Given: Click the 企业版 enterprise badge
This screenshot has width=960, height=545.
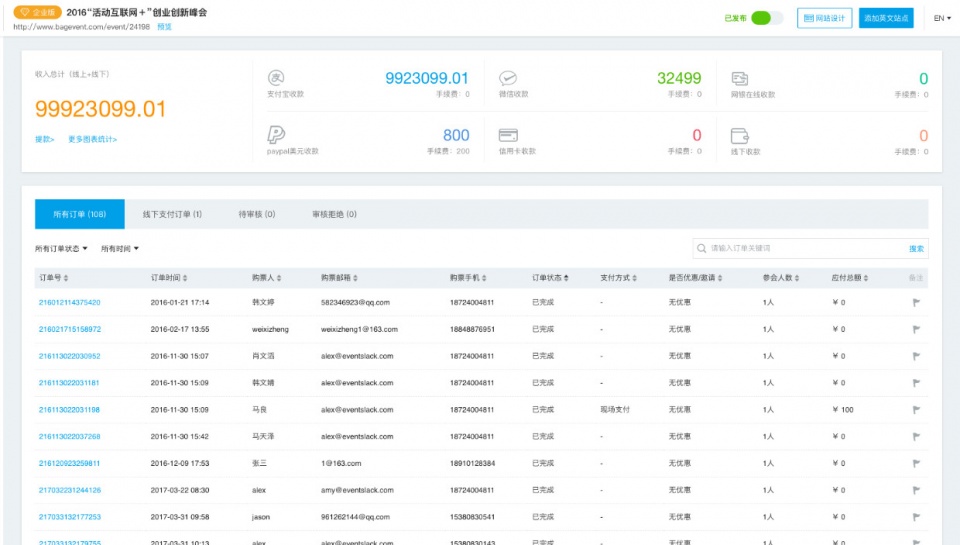Looking at the screenshot, I should 37,12.
